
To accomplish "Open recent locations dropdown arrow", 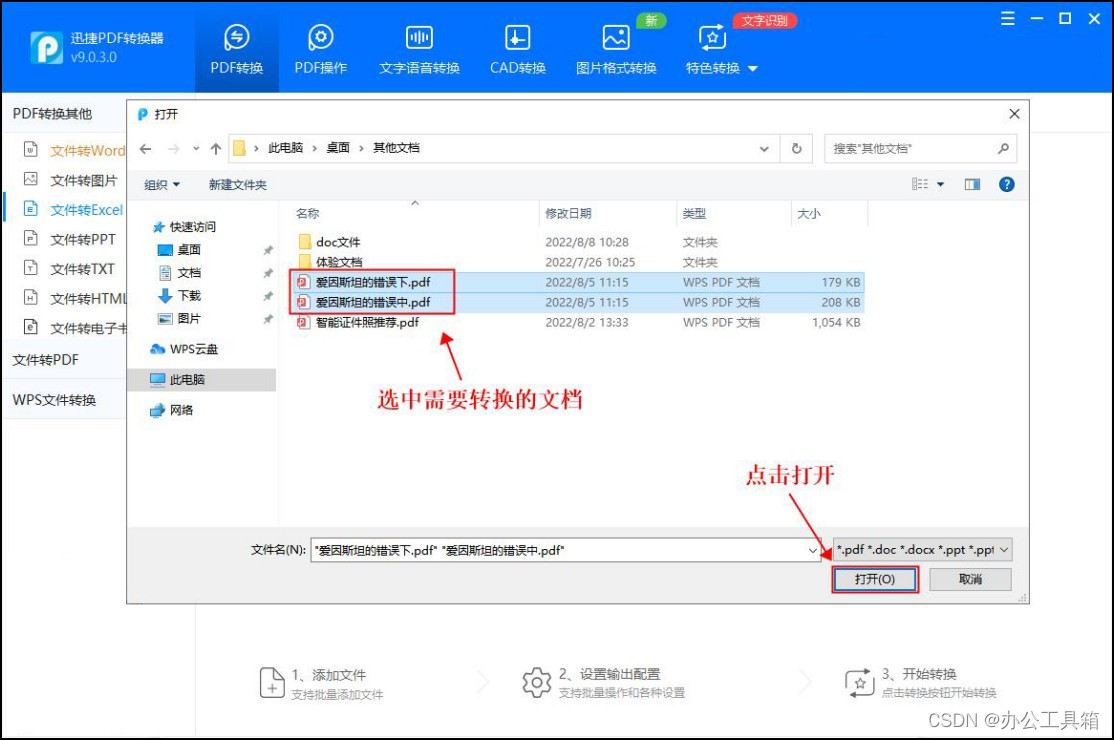I will pos(196,148).
